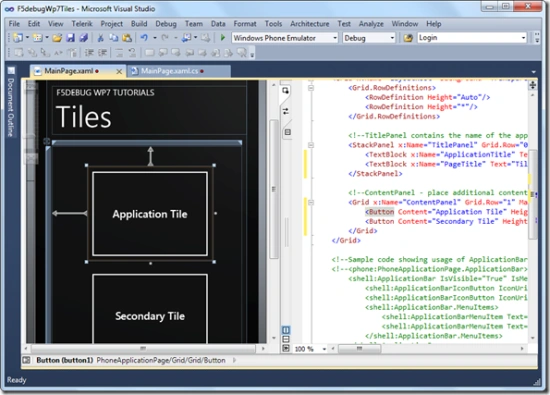This screenshot has width=550, height=395.
Task: Open the Document Outline side panel
Action: (x=11, y=102)
